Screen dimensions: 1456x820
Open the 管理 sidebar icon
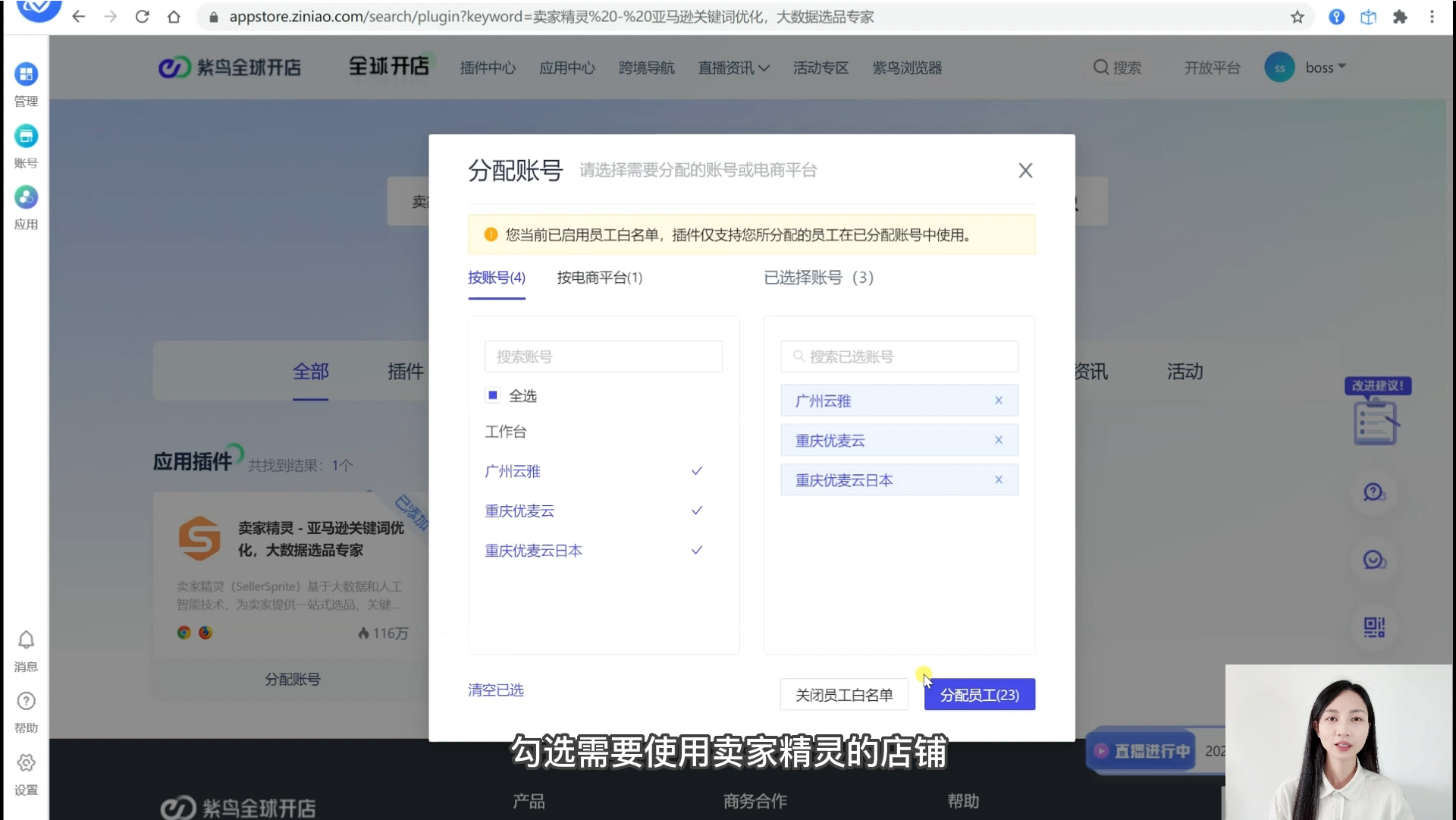(26, 74)
